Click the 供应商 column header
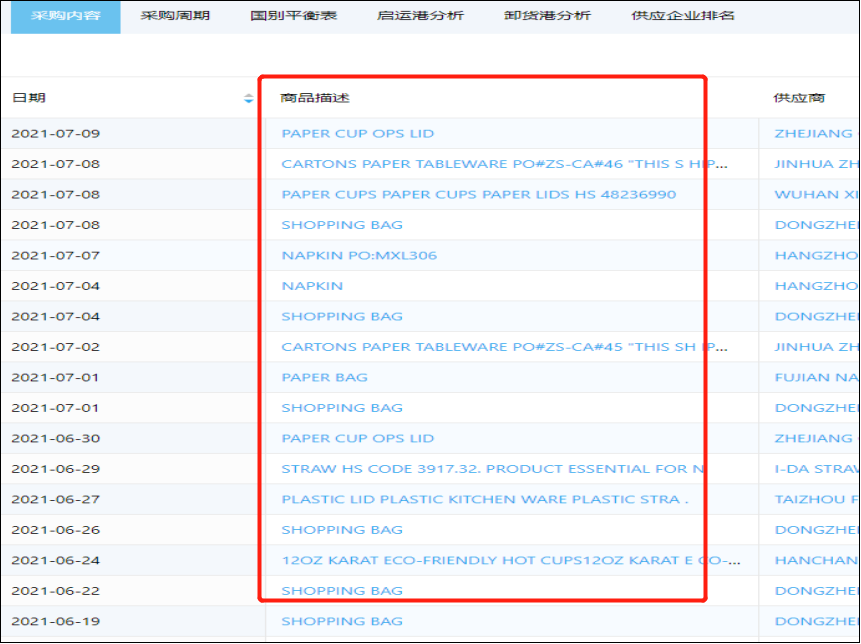 click(x=799, y=98)
